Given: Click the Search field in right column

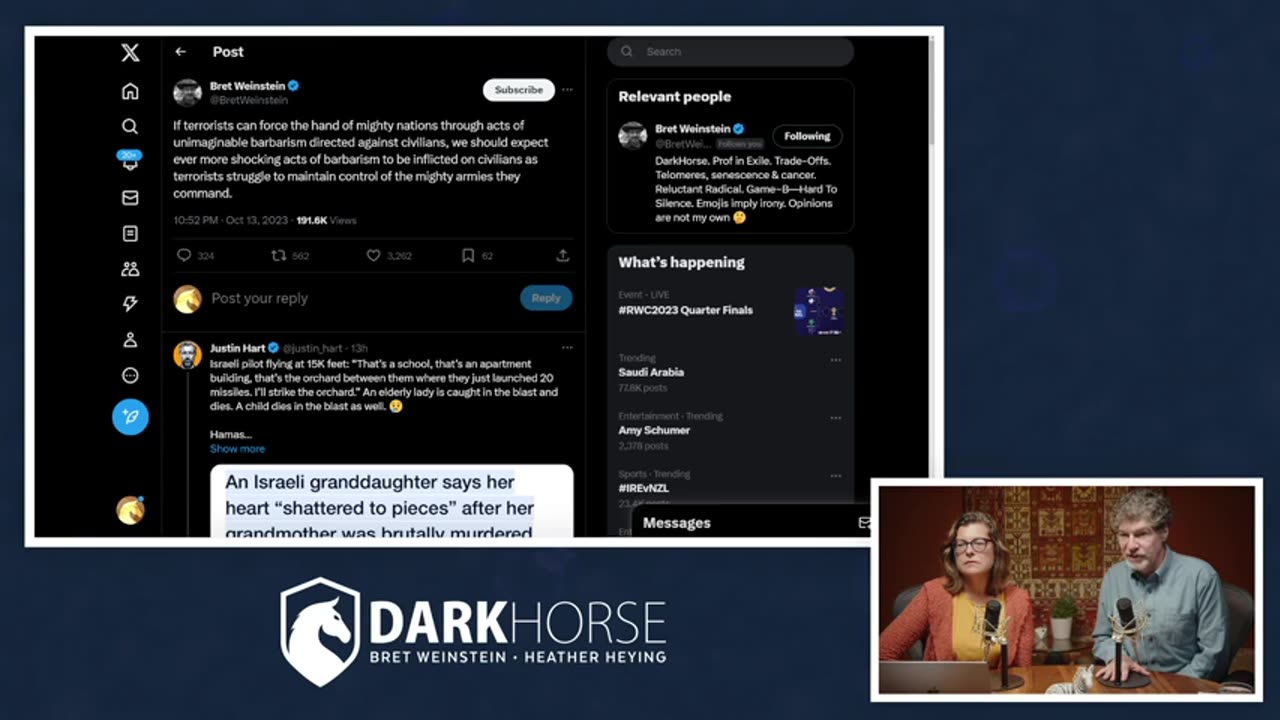Looking at the screenshot, I should click(730, 52).
